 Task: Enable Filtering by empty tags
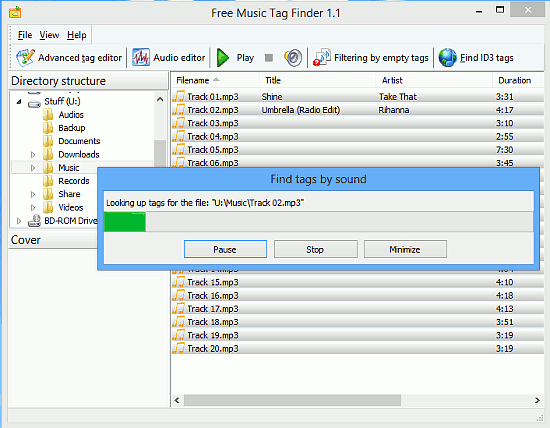pos(371,58)
